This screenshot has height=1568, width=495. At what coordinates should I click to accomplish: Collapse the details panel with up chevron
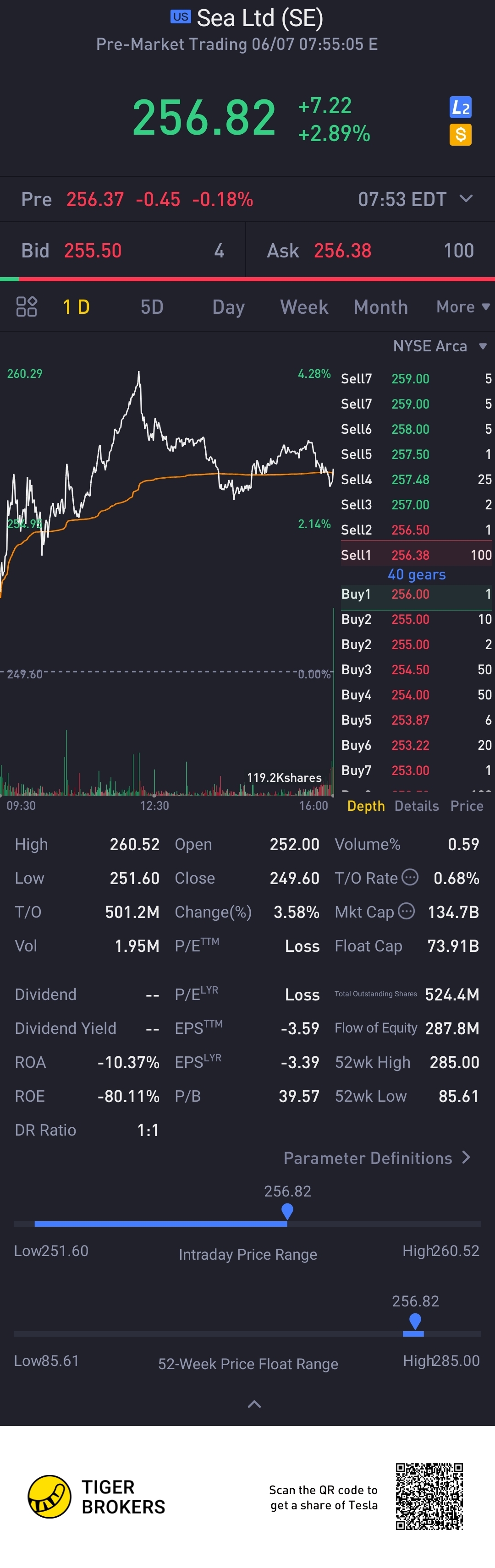pos(254,1404)
